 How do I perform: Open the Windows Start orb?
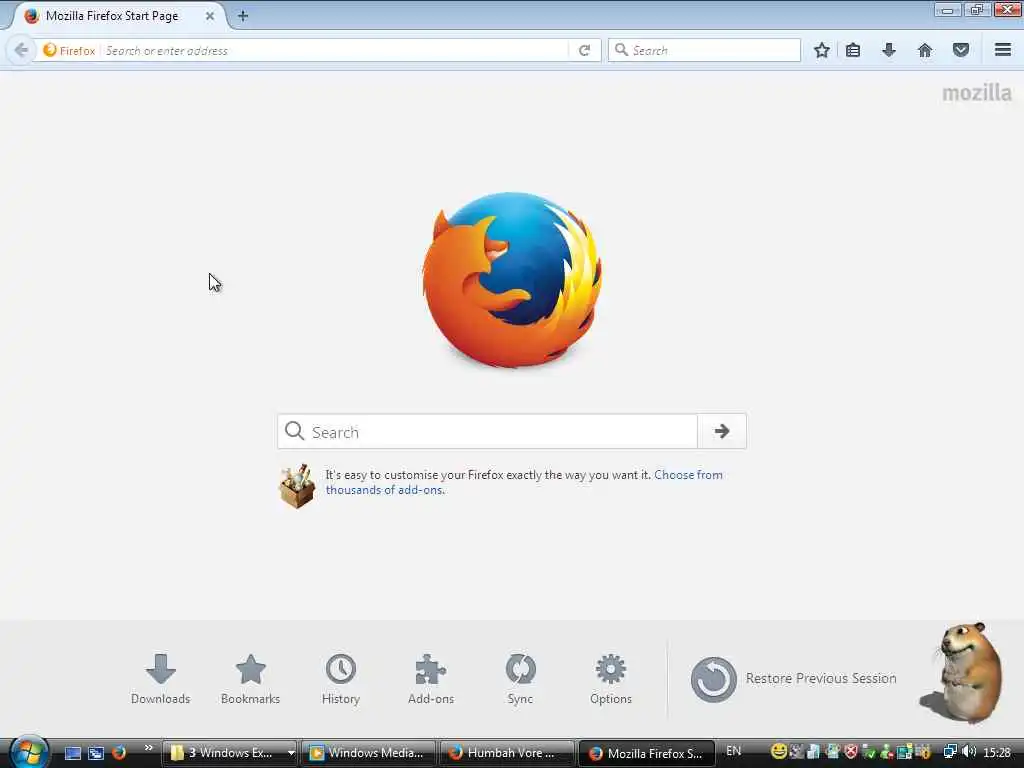[x=27, y=751]
